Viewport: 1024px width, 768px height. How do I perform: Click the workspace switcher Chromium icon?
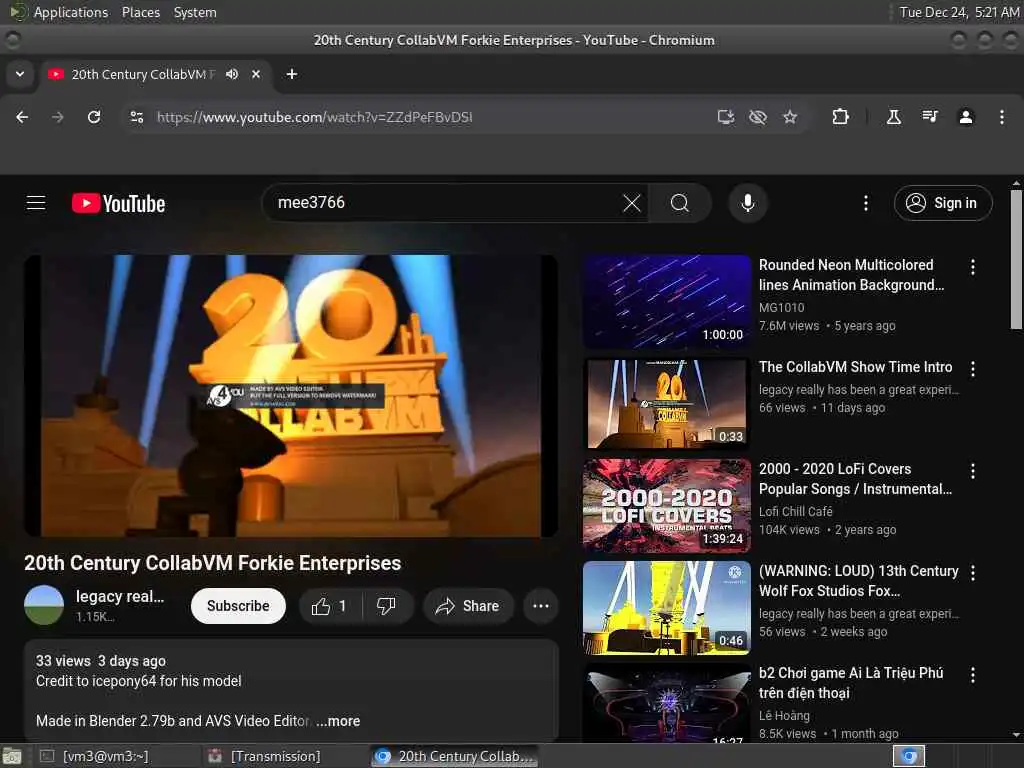click(x=909, y=756)
